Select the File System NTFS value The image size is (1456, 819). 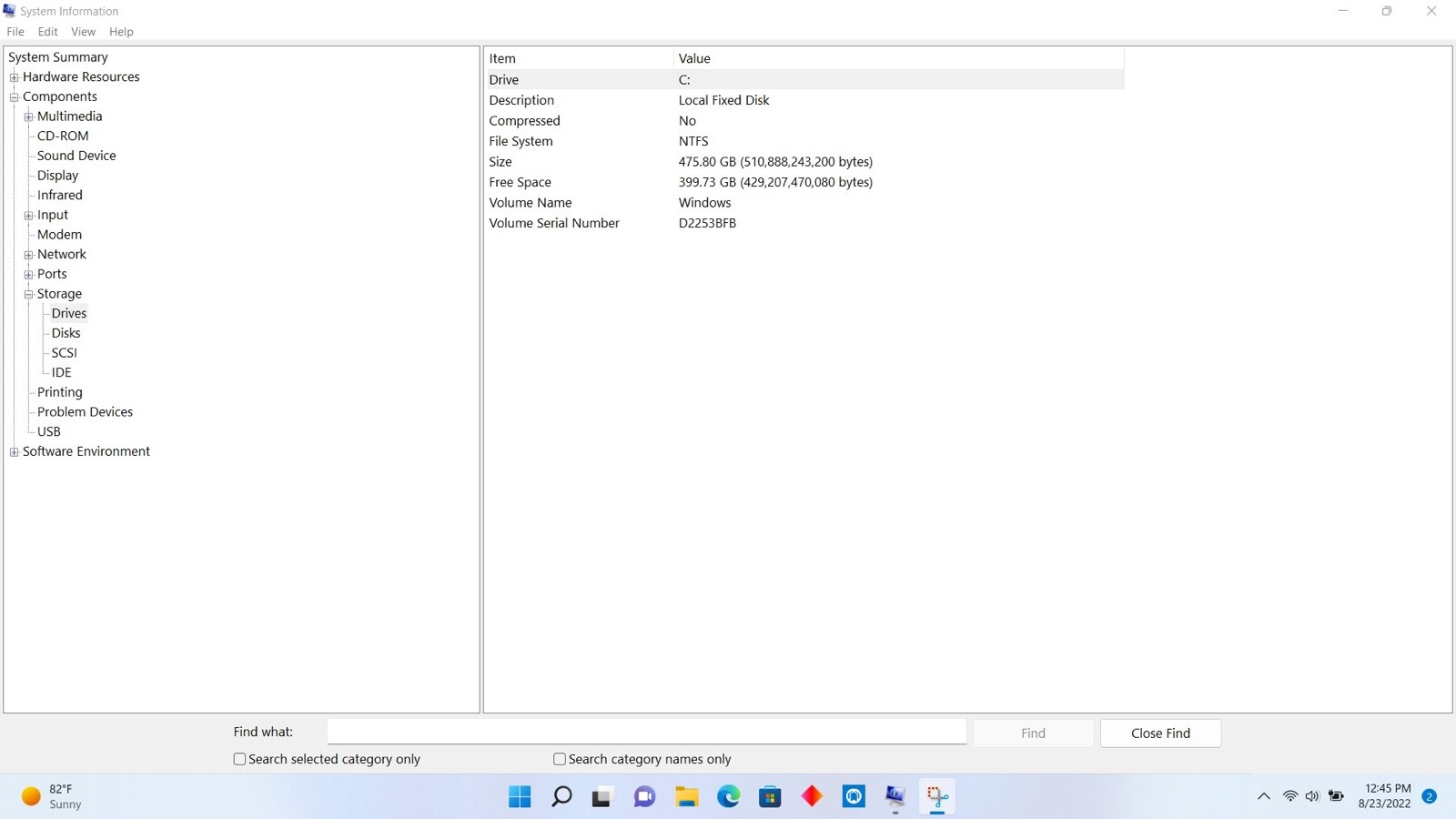pyautogui.click(x=693, y=141)
